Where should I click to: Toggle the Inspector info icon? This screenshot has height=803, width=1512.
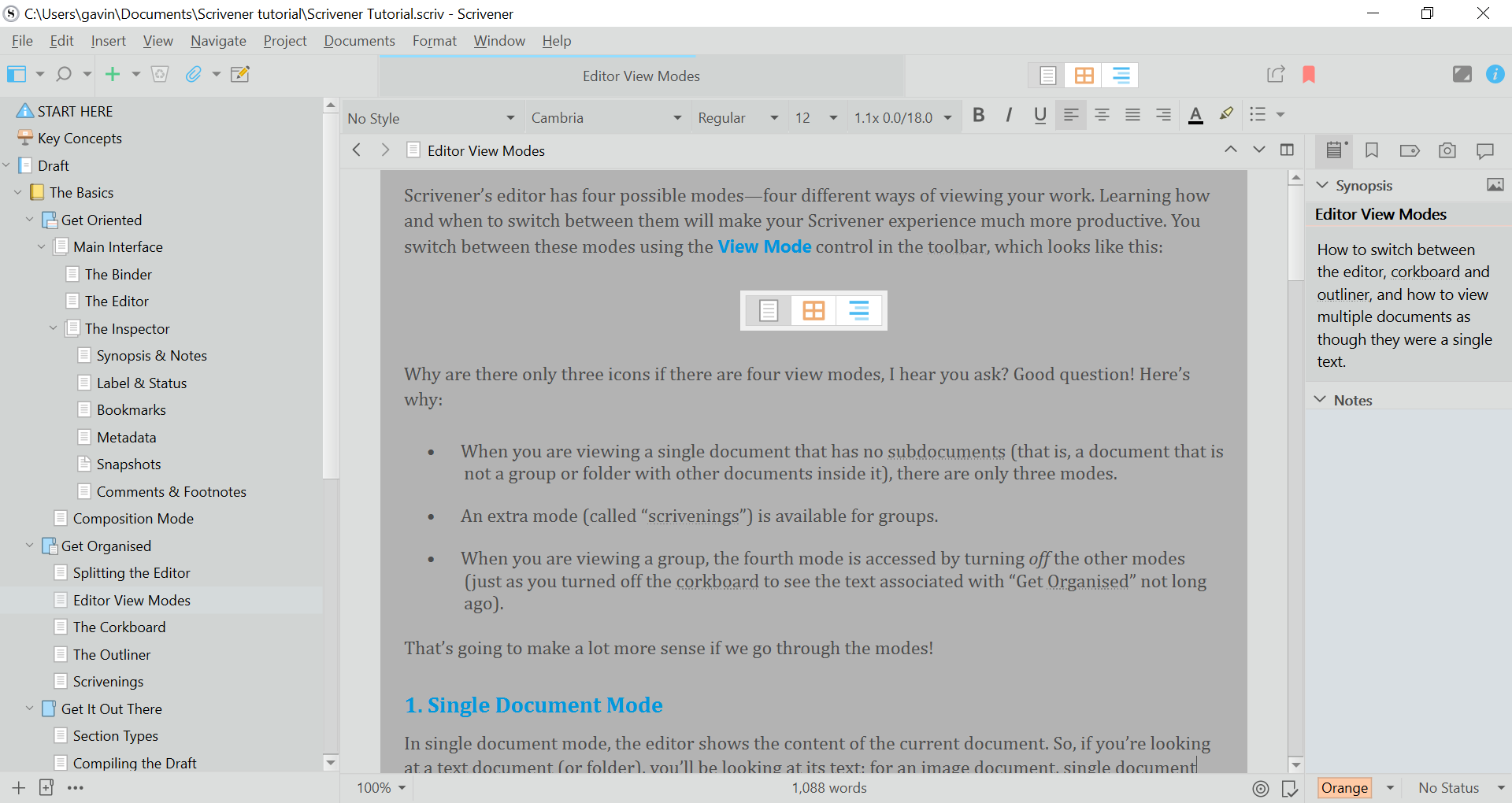click(1495, 74)
